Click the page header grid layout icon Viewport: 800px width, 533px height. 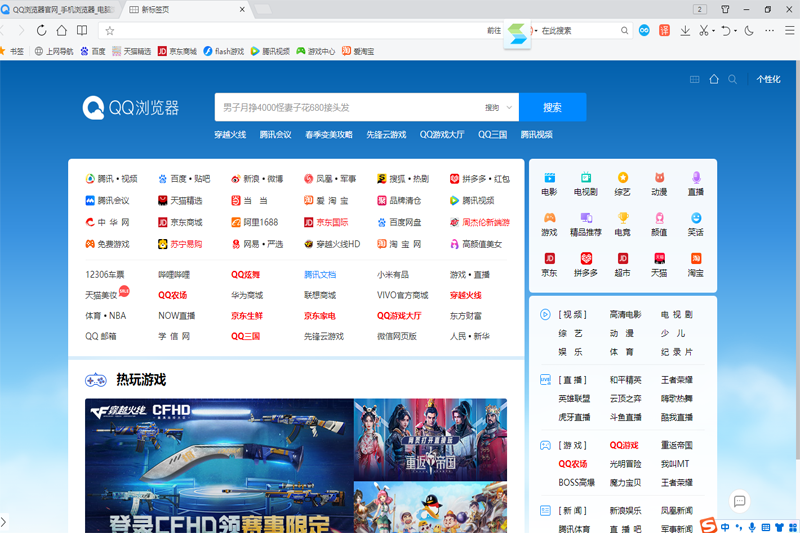[x=694, y=79]
